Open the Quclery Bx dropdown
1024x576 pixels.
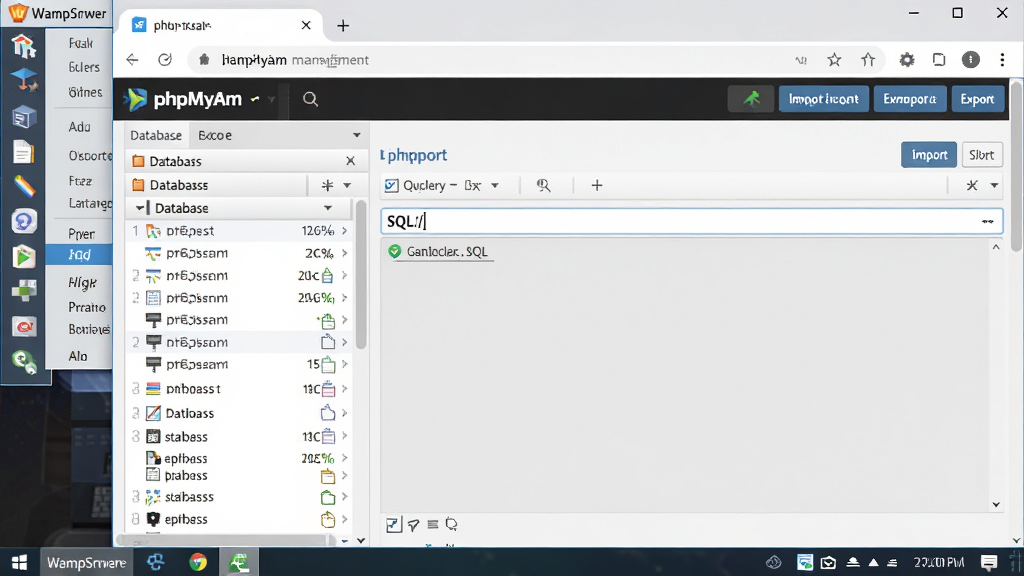[495, 185]
